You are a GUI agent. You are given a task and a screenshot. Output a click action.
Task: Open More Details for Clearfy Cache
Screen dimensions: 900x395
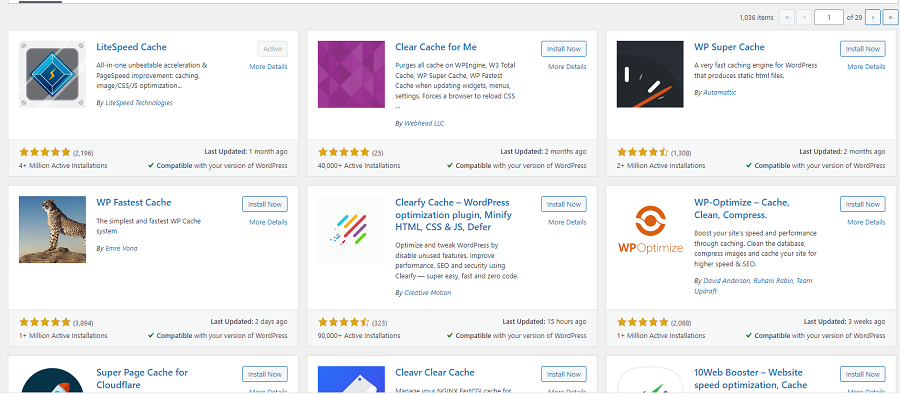pyautogui.click(x=567, y=222)
